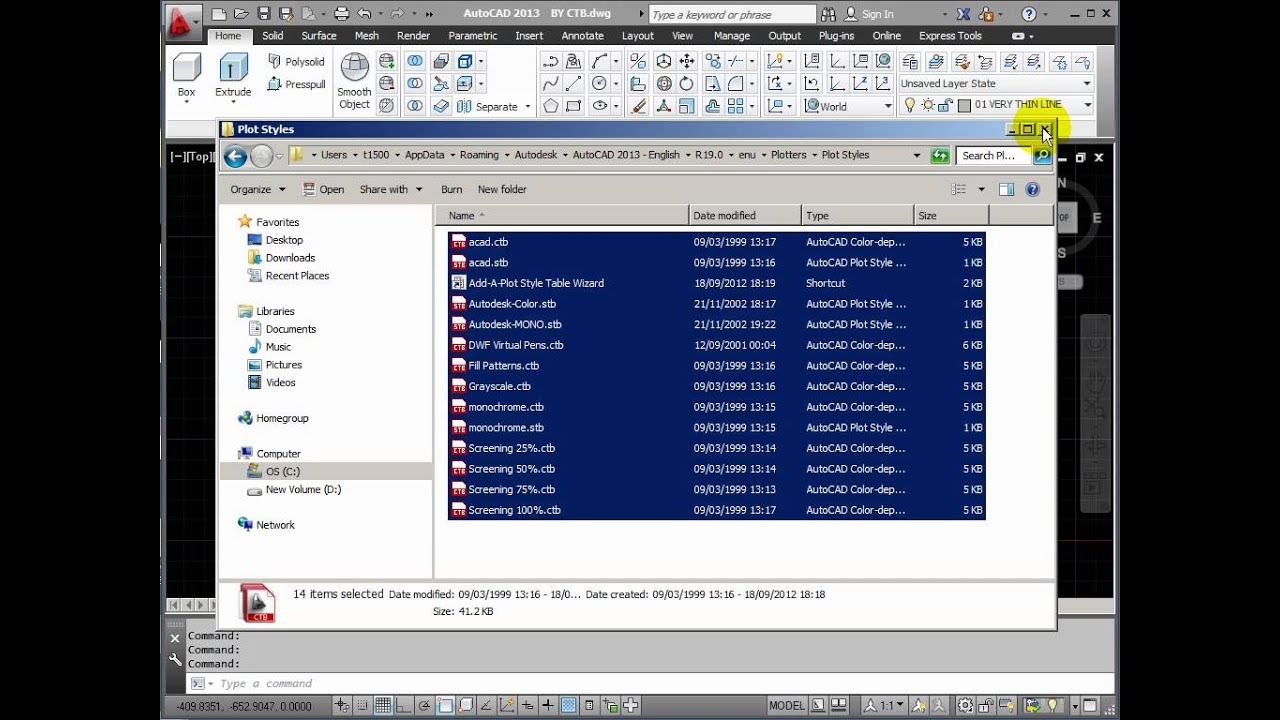Switch to the Output ribbon tab

[x=784, y=36]
